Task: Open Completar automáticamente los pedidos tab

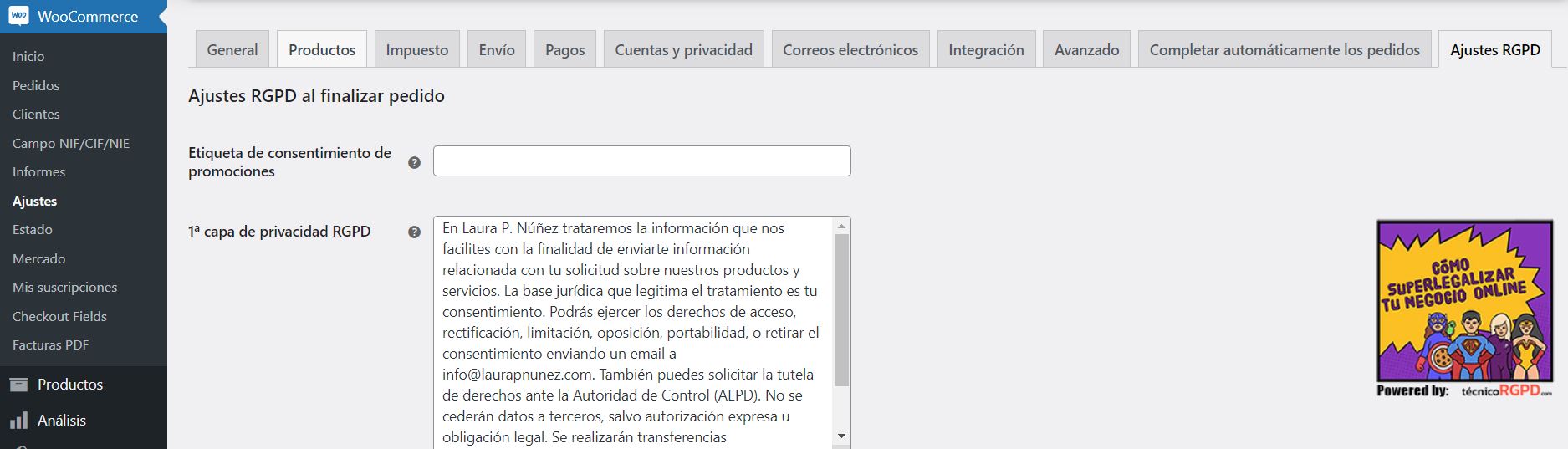Action: (1285, 49)
